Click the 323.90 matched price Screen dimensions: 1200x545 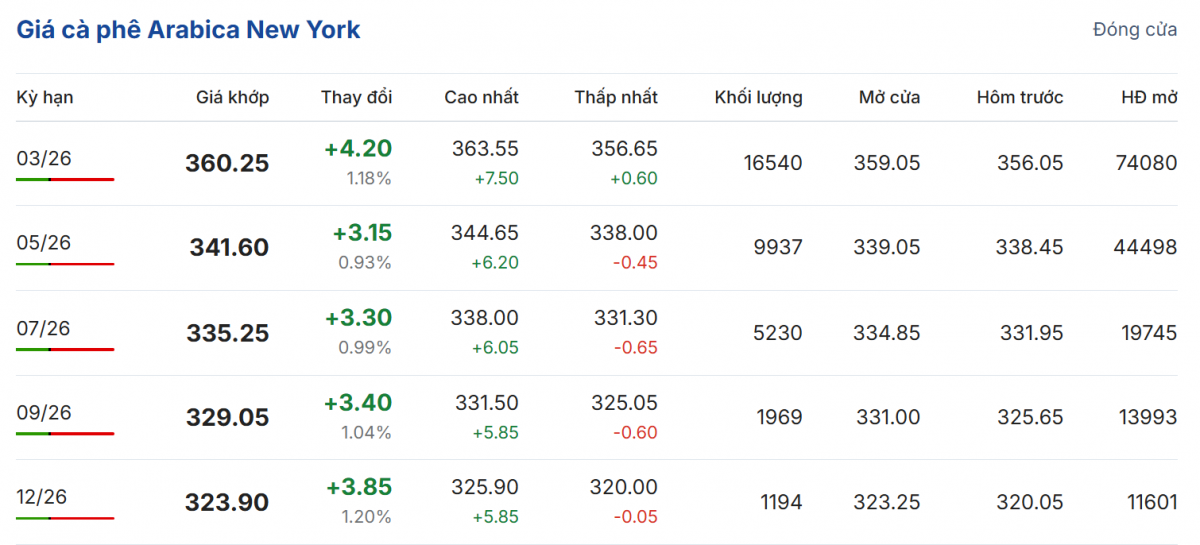point(227,502)
